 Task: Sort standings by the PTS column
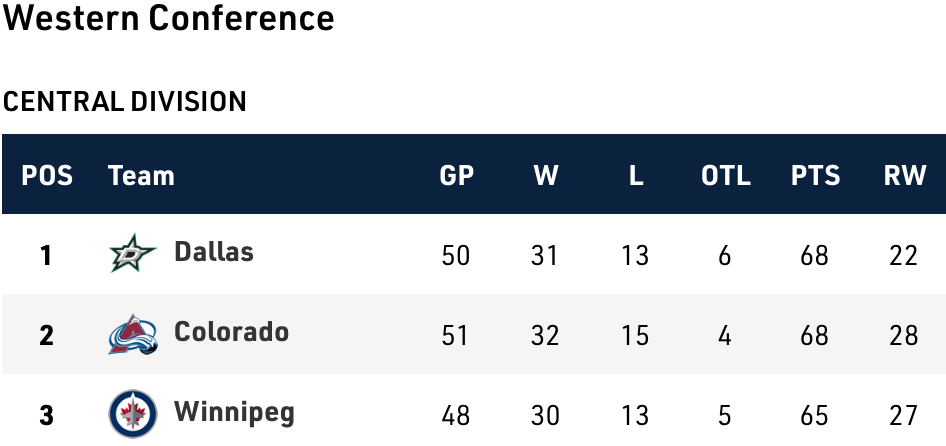(x=815, y=176)
